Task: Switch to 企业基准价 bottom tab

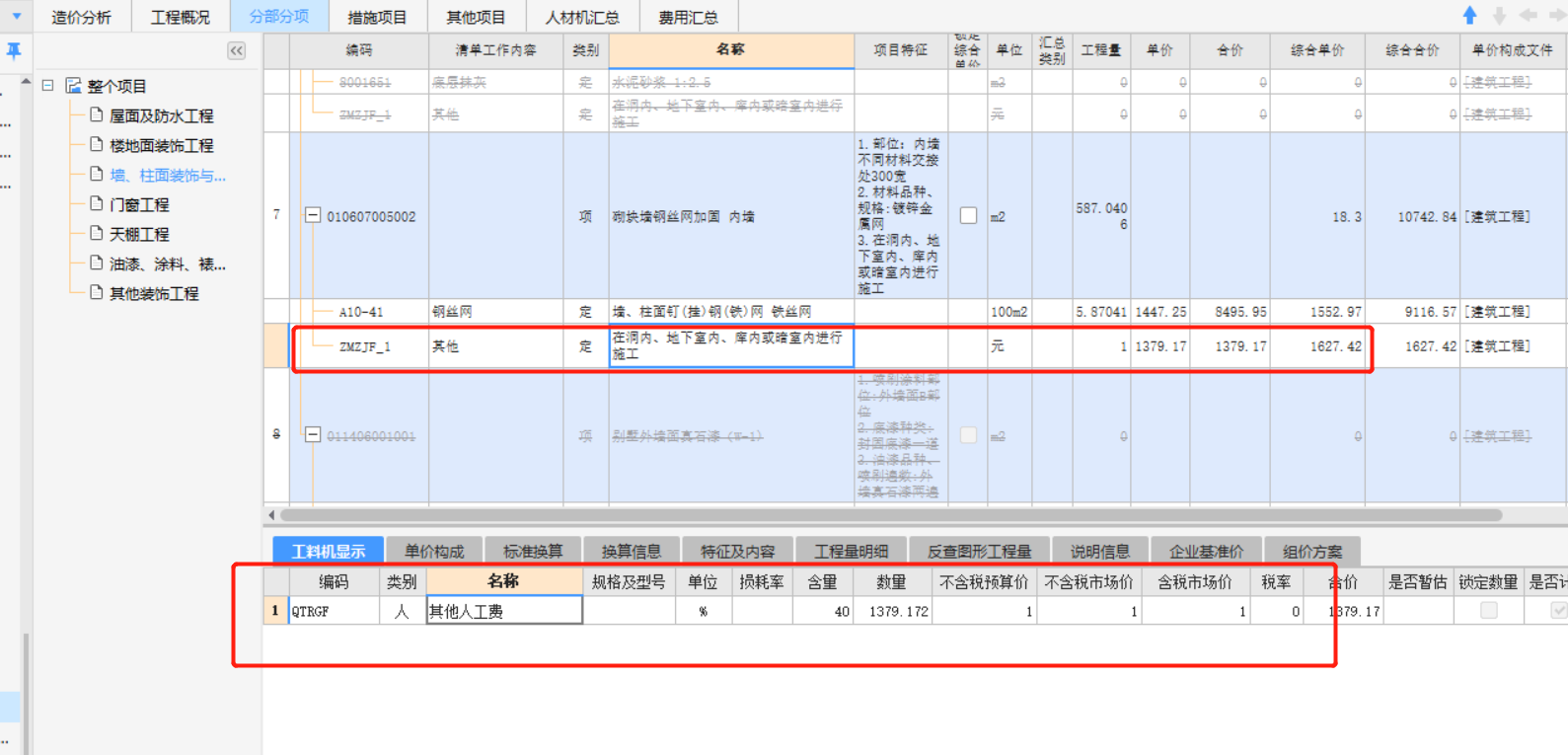Action: [1206, 551]
